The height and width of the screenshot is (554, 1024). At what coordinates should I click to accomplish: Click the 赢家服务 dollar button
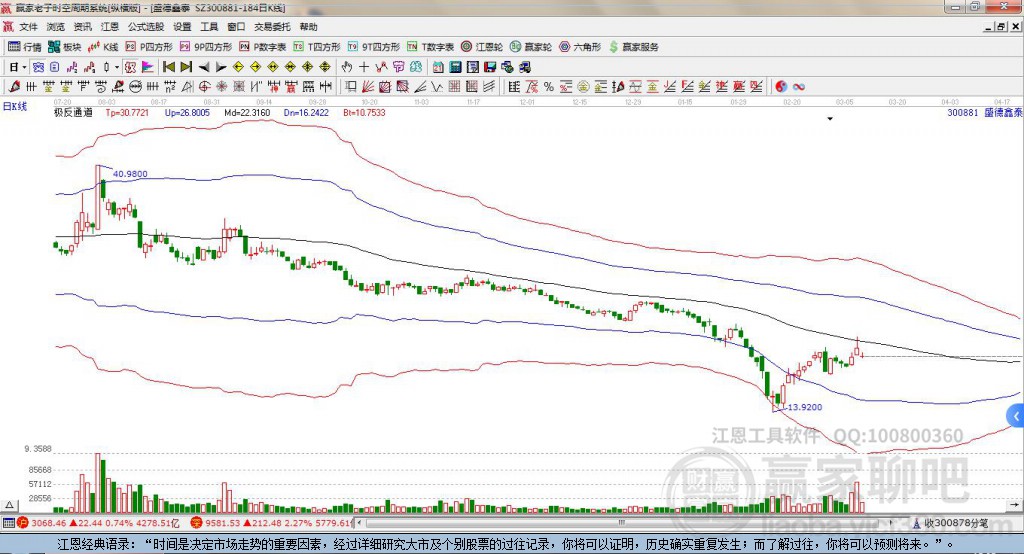click(x=633, y=47)
